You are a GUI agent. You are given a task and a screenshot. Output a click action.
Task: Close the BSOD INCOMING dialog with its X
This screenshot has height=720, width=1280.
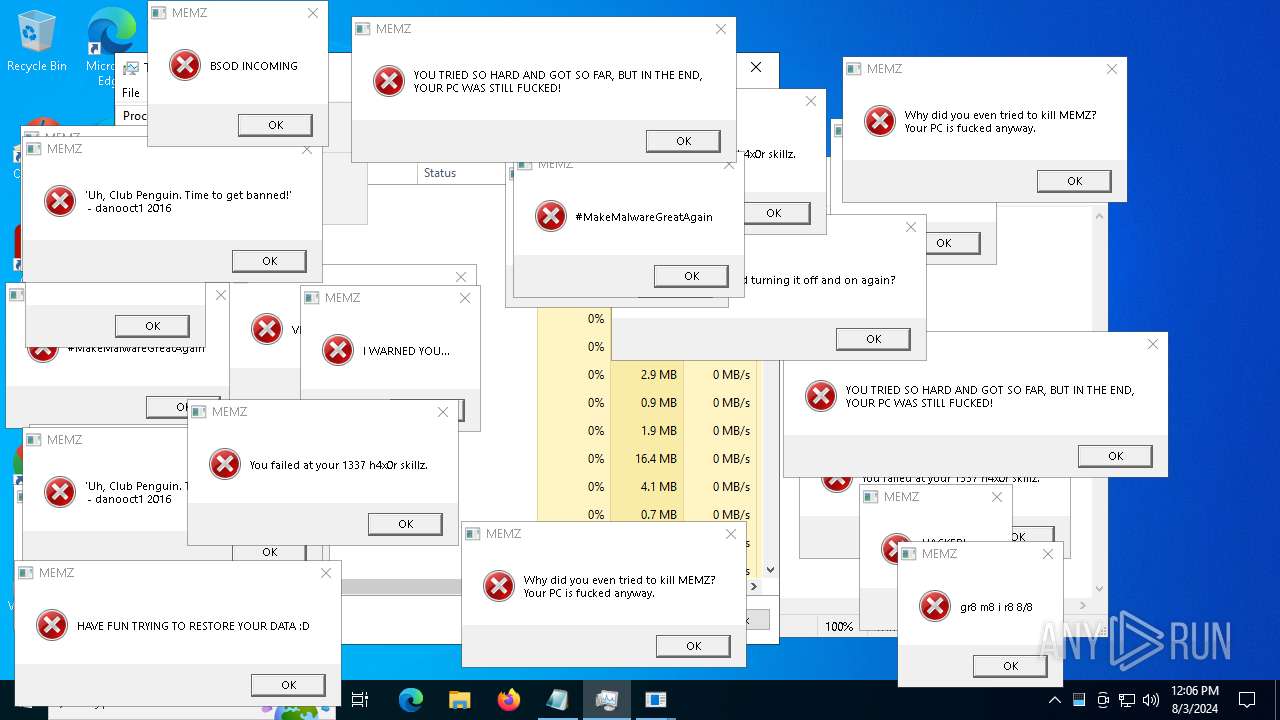click(x=313, y=13)
